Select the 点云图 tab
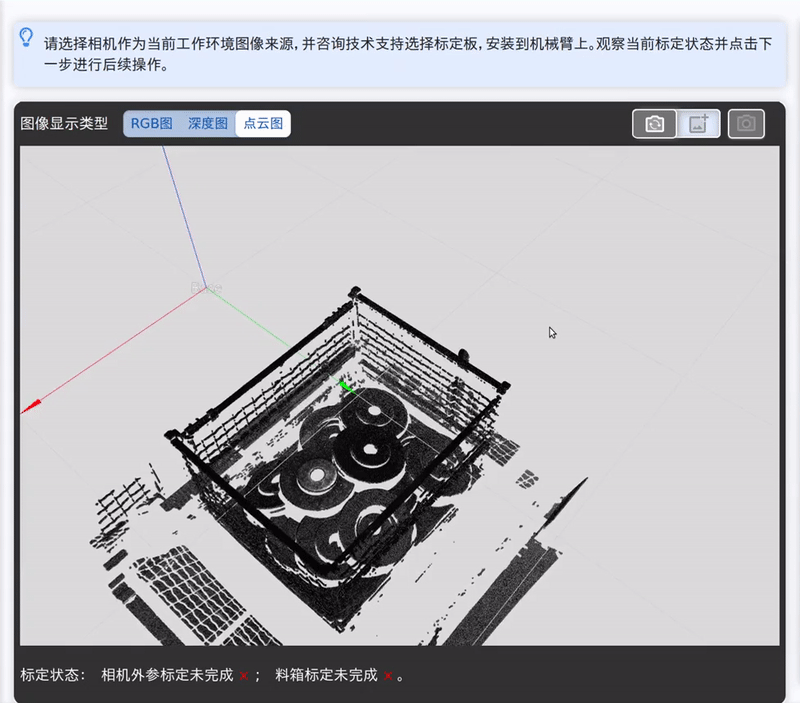The width and height of the screenshot is (800, 703). coord(263,124)
